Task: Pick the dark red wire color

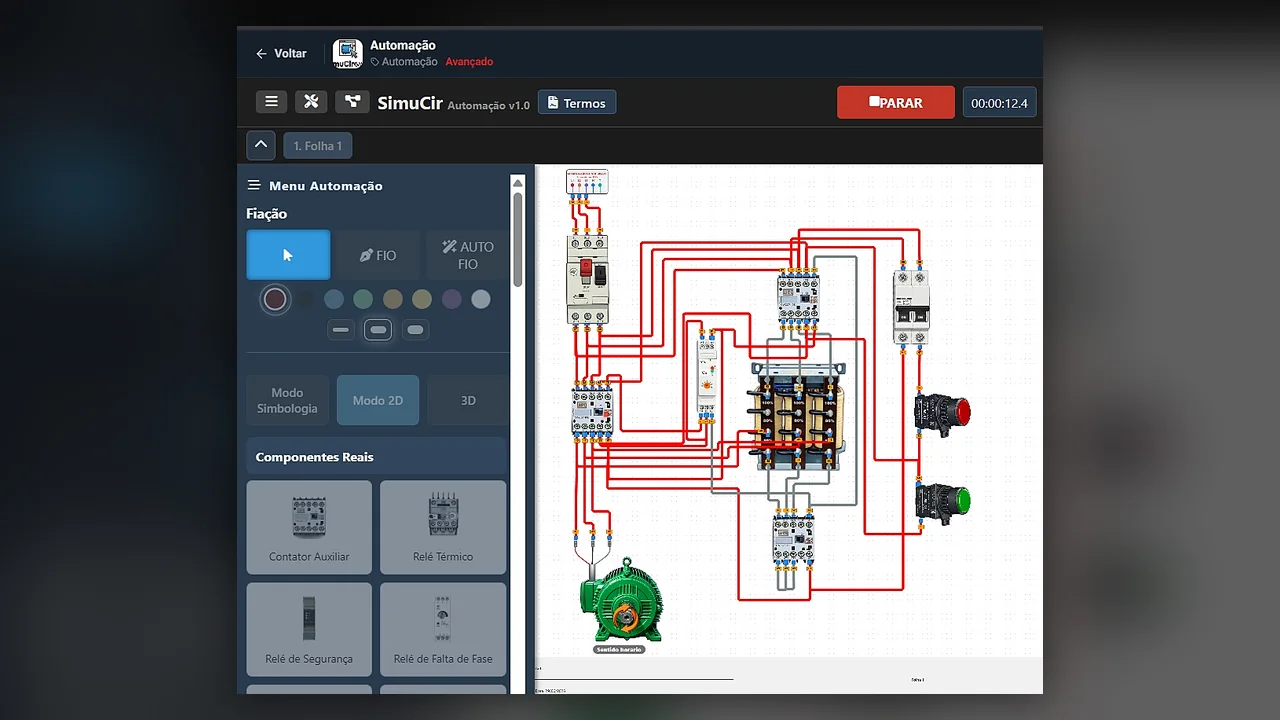Action: pyautogui.click(x=275, y=299)
